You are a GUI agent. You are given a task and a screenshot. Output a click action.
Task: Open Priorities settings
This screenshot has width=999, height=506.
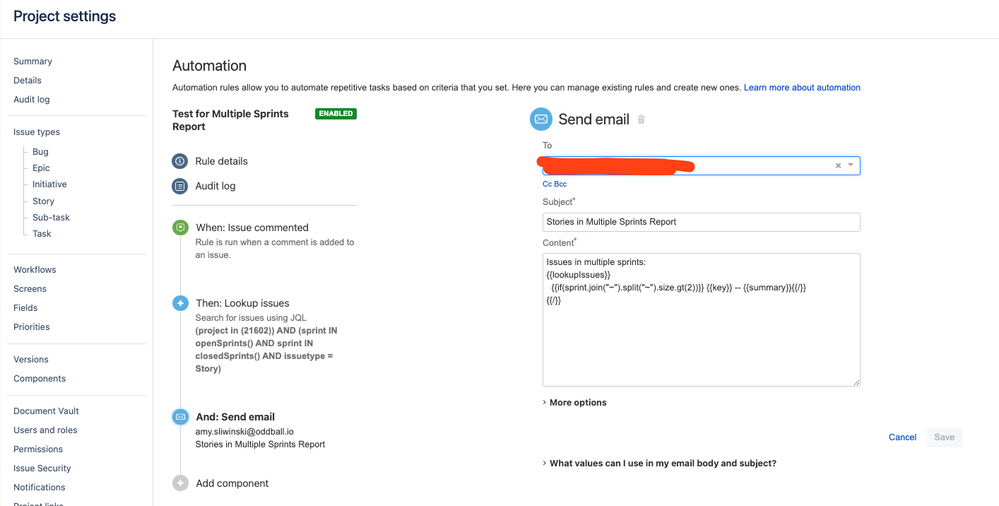(x=31, y=327)
